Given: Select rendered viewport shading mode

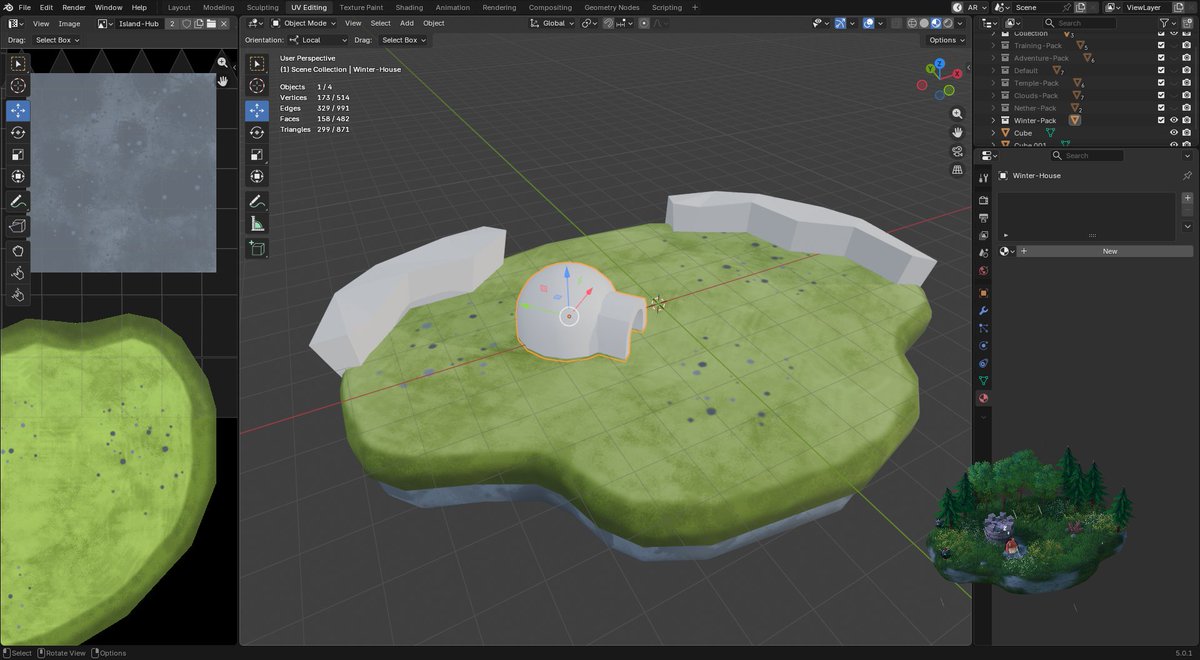Looking at the screenshot, I should coord(947,23).
